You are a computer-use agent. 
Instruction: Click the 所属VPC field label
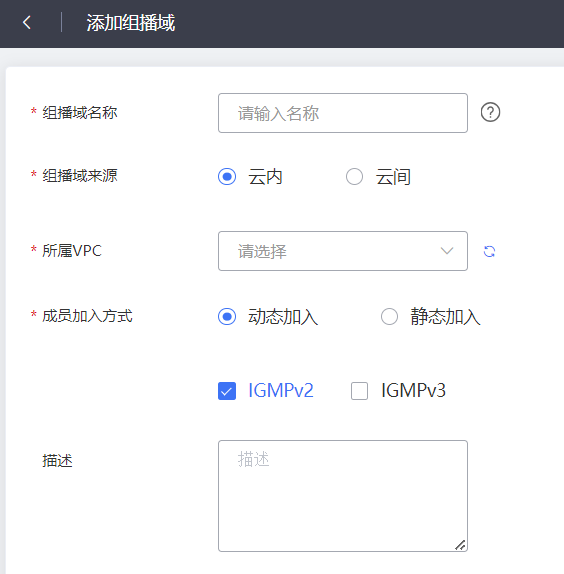point(72,251)
